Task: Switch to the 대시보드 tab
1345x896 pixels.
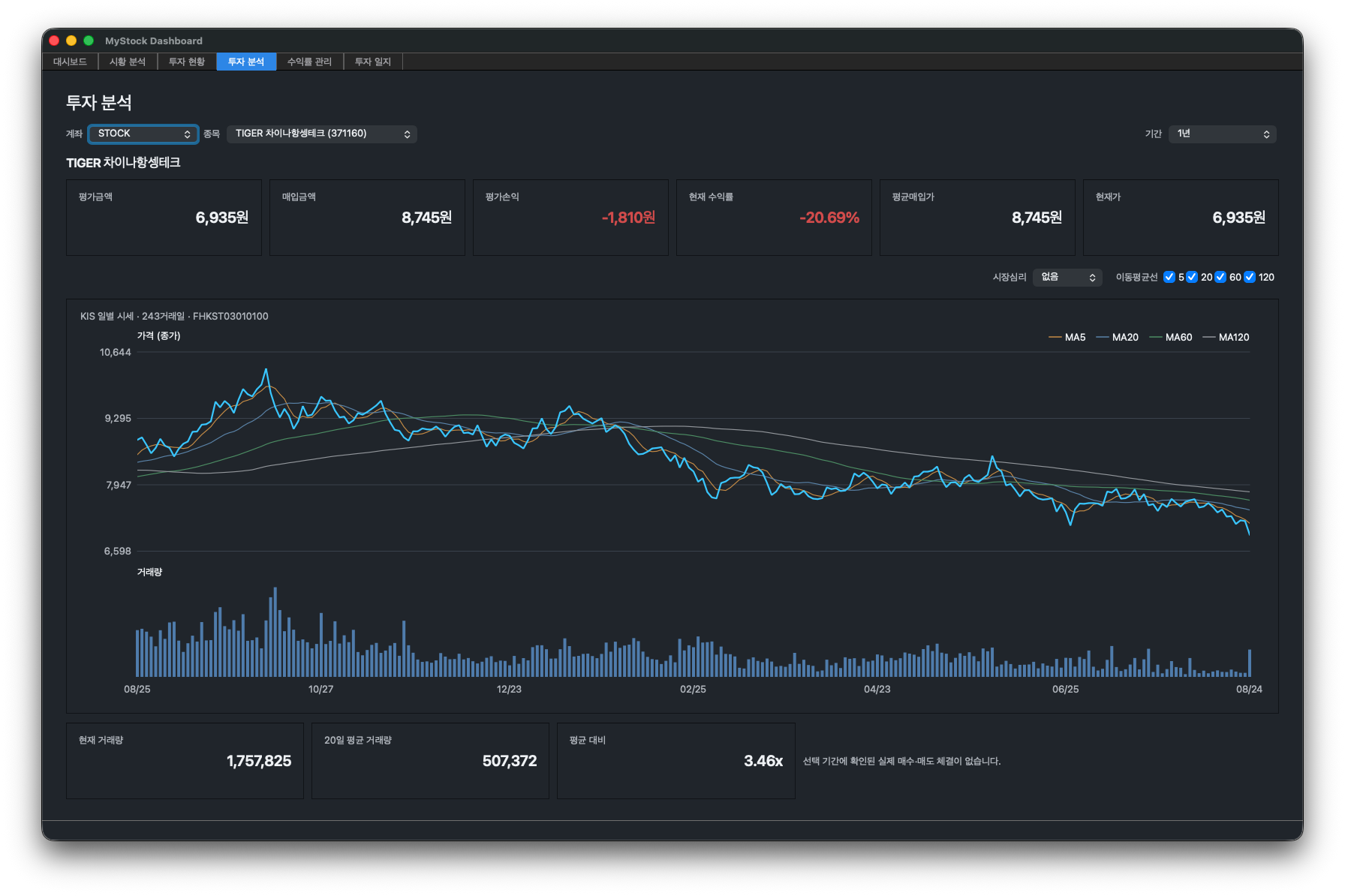Action: [x=70, y=62]
